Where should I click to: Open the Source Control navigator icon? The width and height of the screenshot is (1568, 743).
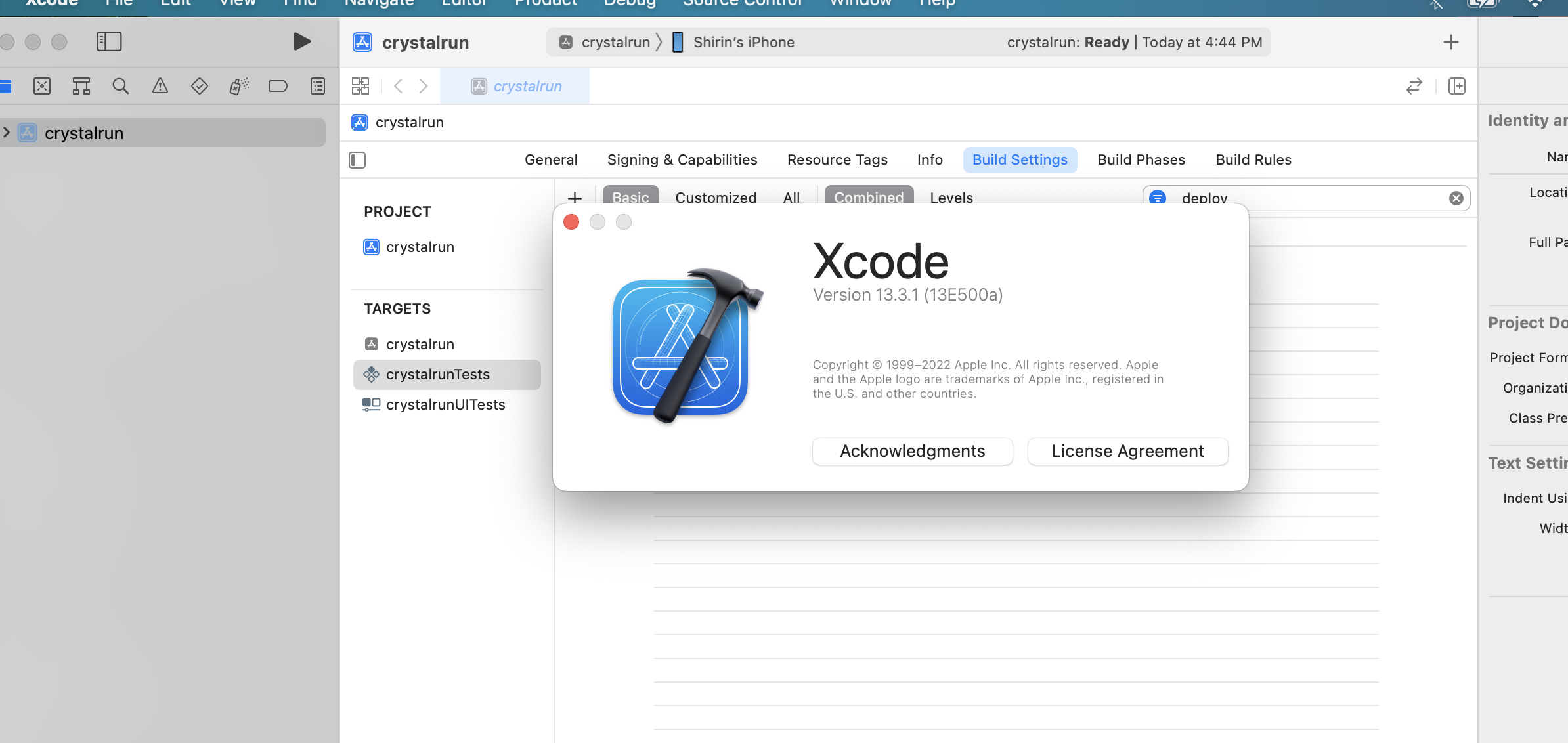click(42, 86)
